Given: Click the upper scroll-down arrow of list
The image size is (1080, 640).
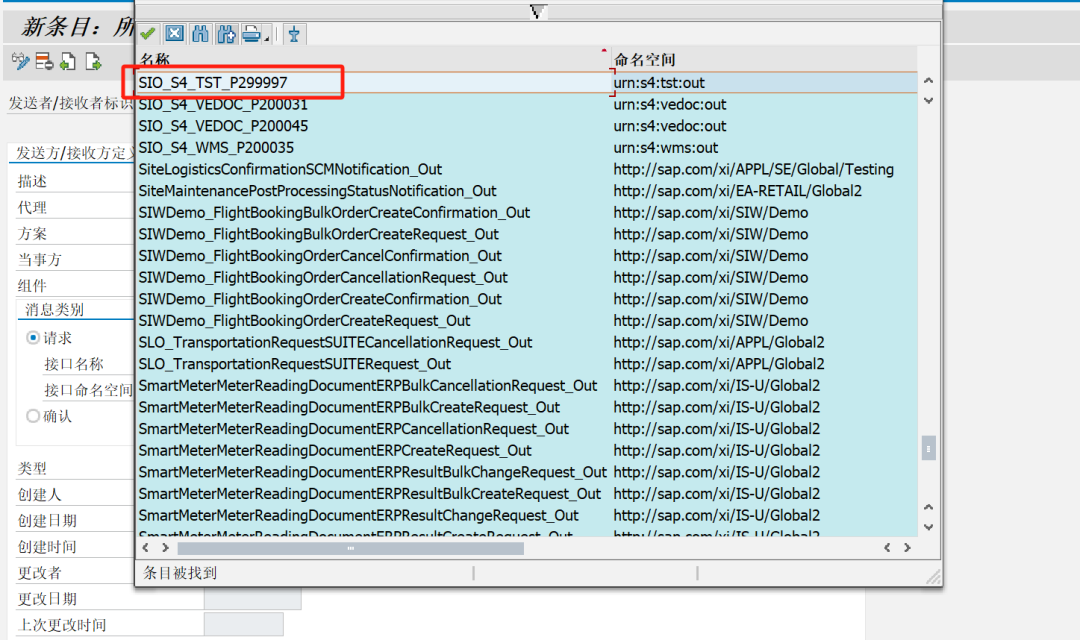Looking at the screenshot, I should (x=928, y=101).
